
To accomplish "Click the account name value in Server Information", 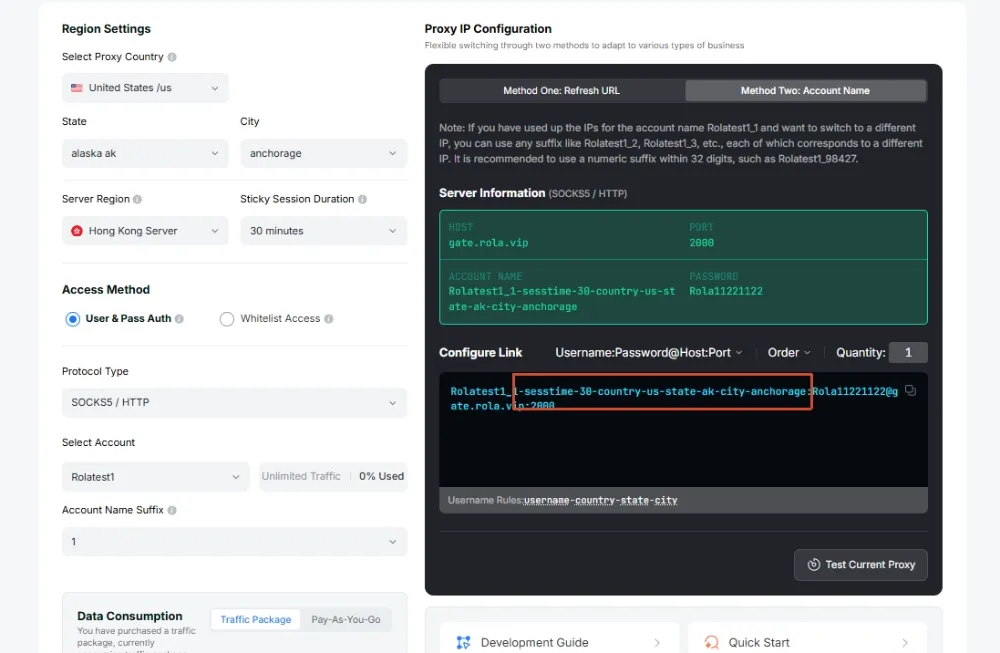I will (x=562, y=299).
